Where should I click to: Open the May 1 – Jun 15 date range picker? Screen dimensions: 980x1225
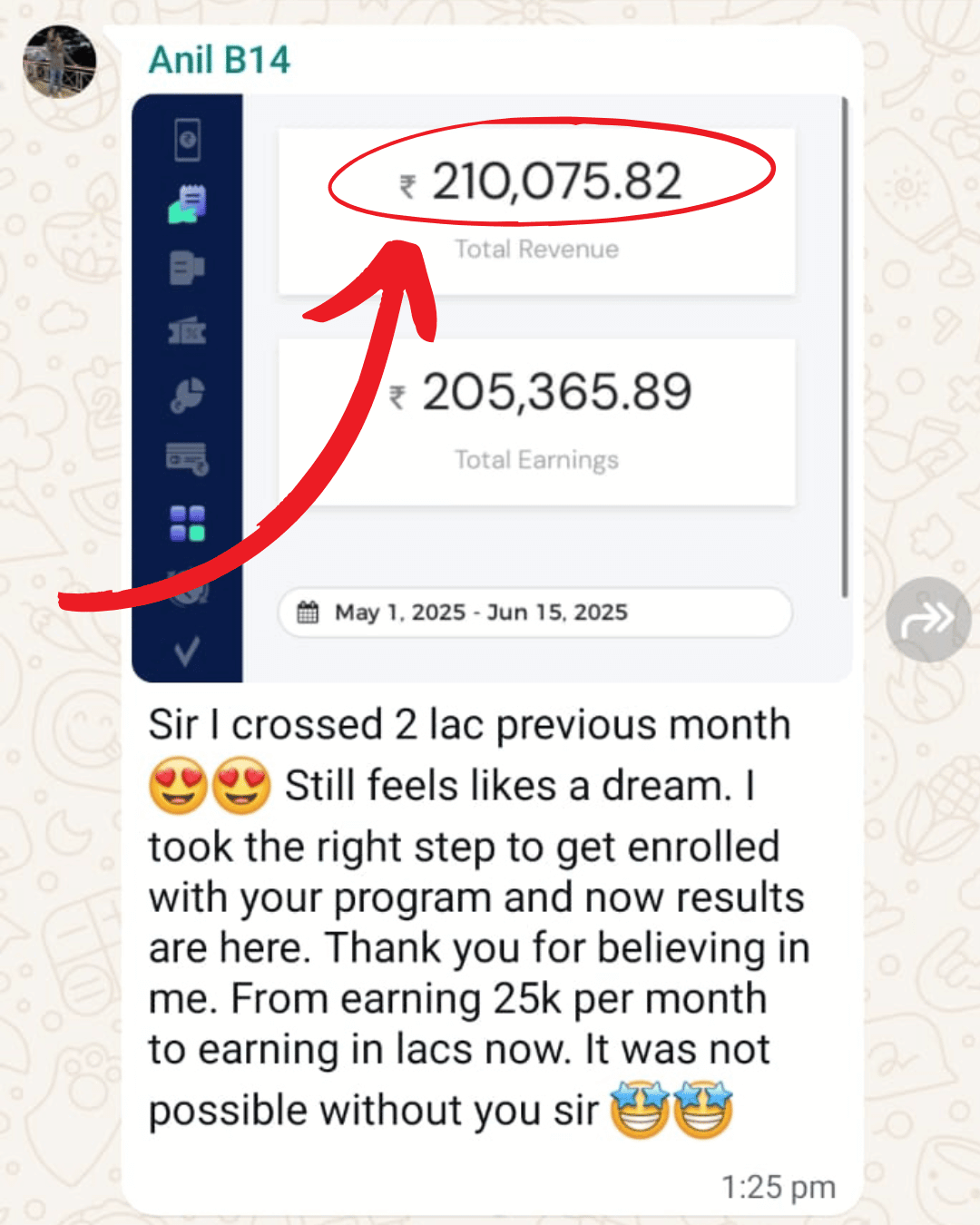[535, 612]
